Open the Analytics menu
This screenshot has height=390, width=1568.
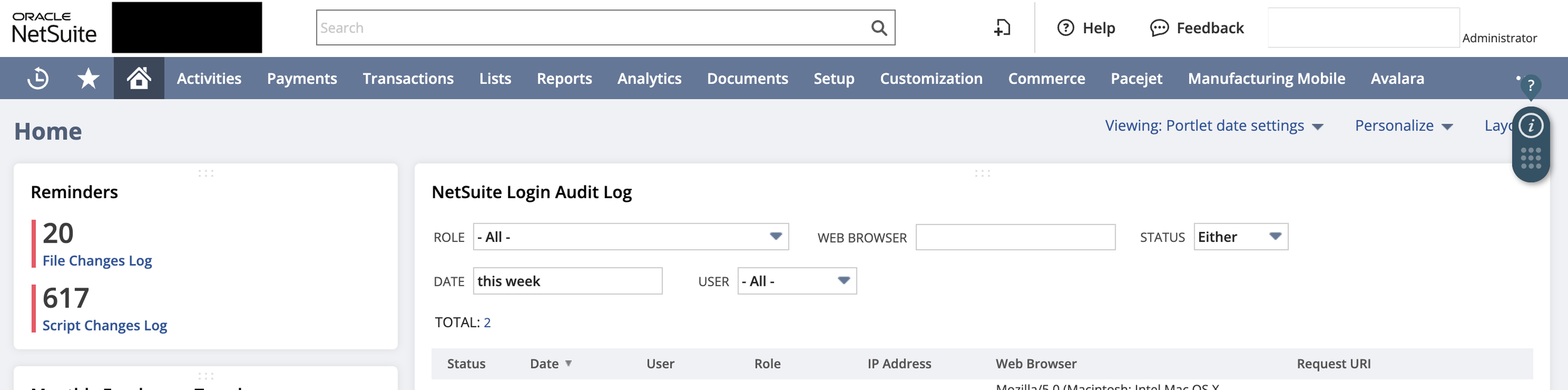tap(649, 78)
